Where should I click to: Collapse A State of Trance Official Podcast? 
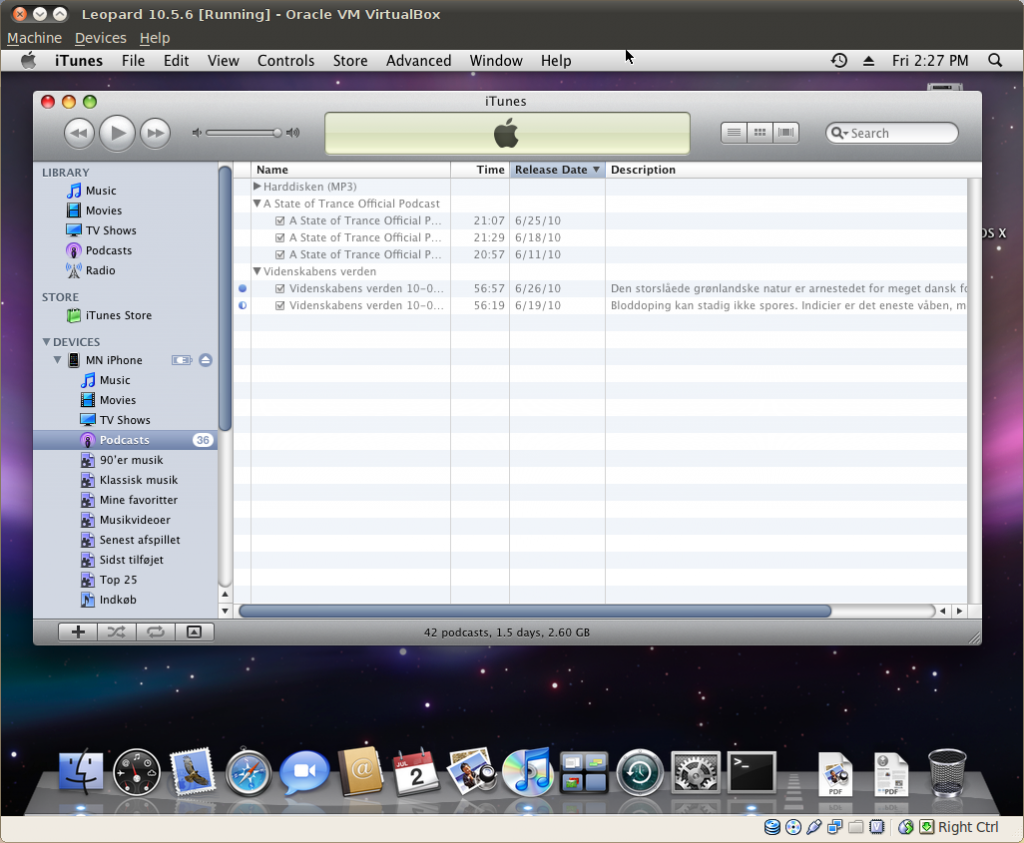click(x=257, y=203)
